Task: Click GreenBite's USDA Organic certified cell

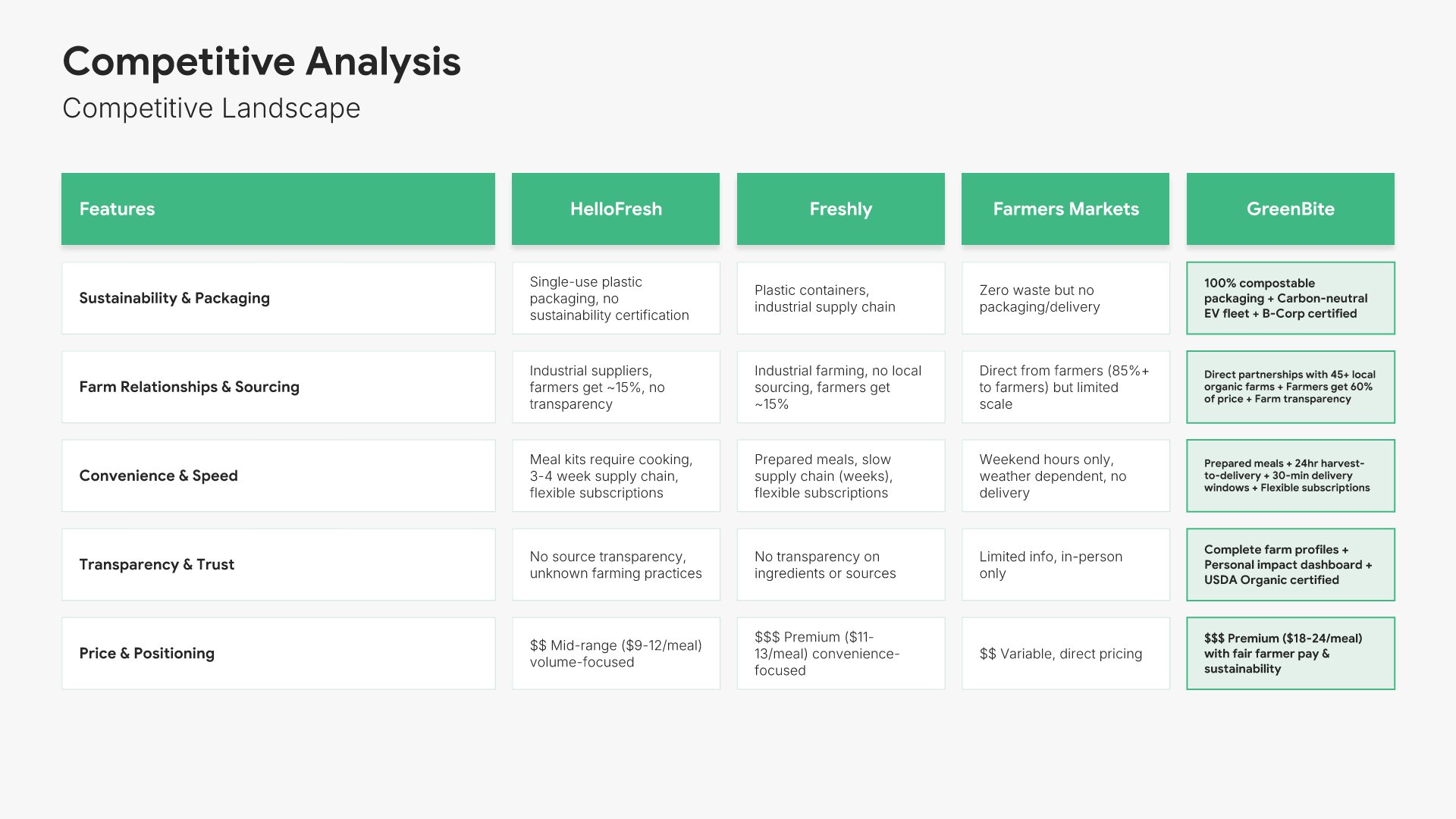Action: click(1290, 564)
